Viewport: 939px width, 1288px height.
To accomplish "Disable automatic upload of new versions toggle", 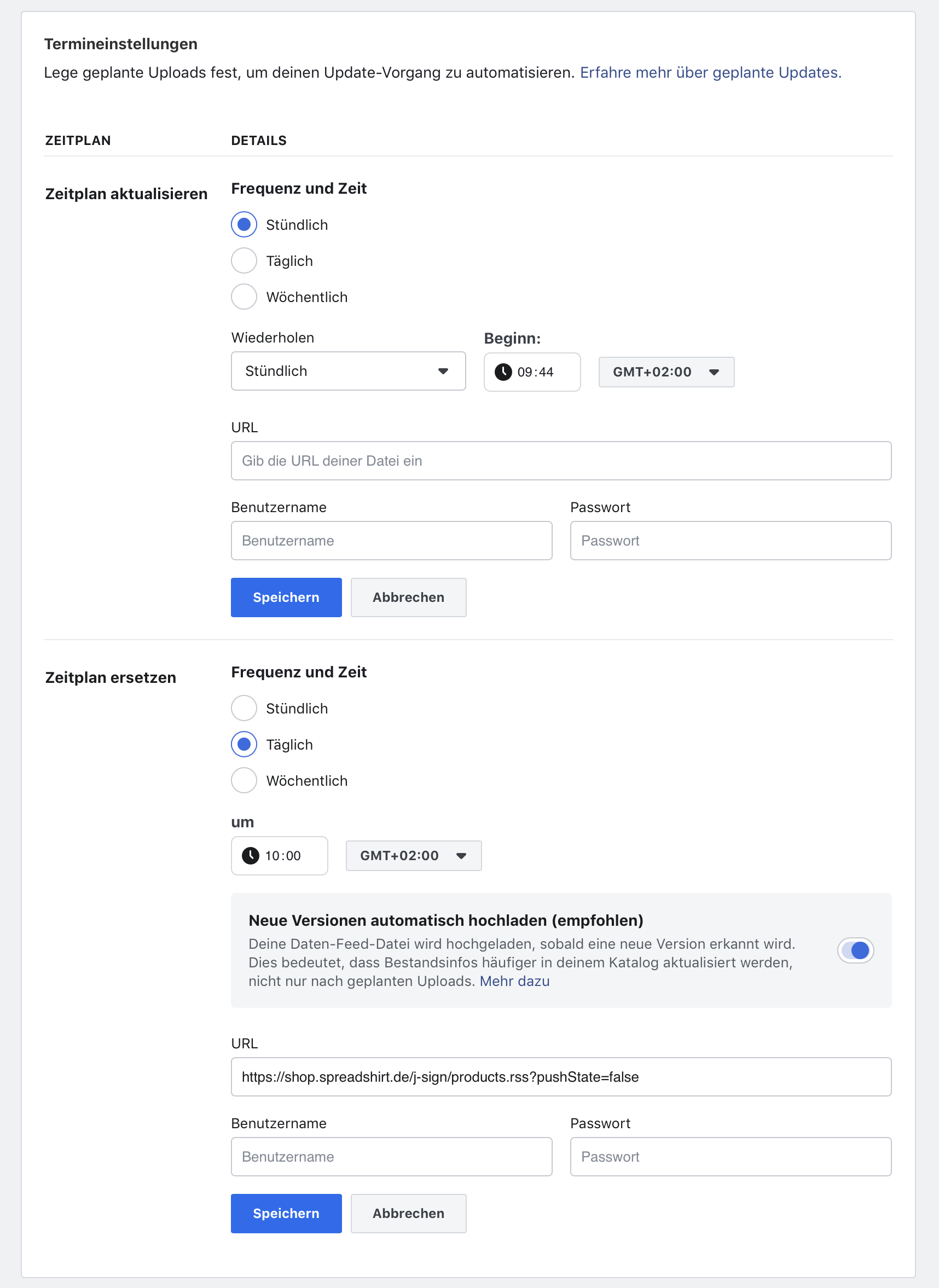I will click(x=855, y=950).
